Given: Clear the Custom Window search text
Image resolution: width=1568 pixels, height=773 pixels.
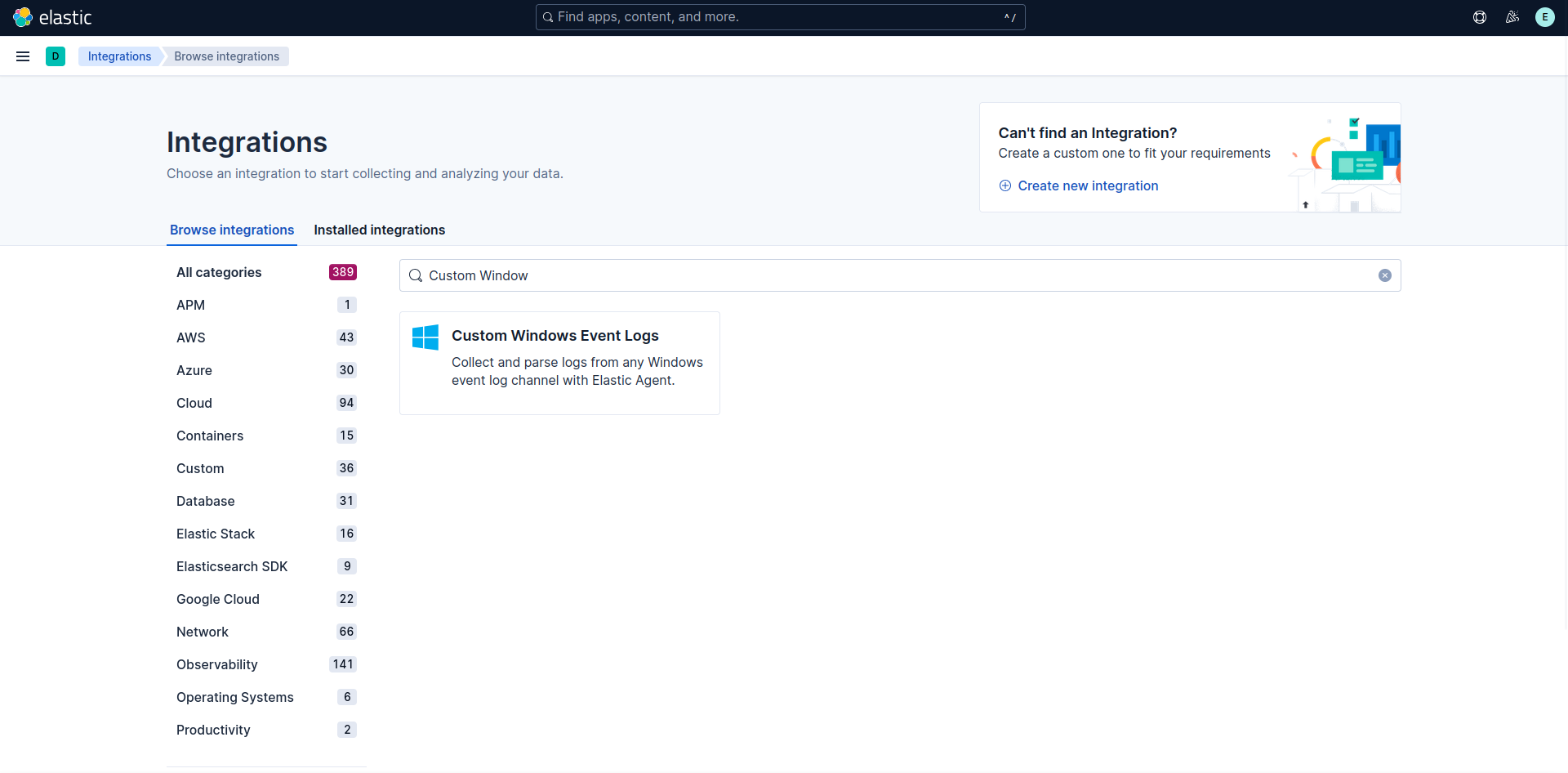Looking at the screenshot, I should point(1385,275).
